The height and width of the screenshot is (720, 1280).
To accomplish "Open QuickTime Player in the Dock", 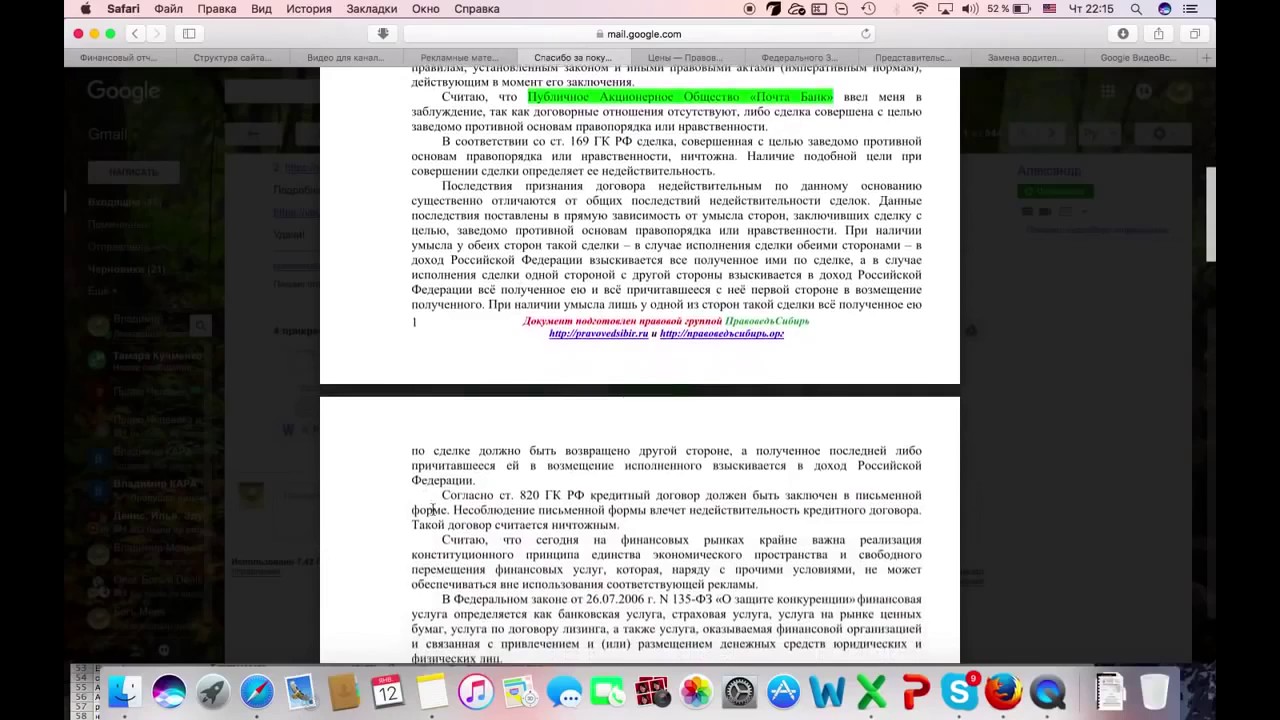I will pyautogui.click(x=1048, y=692).
